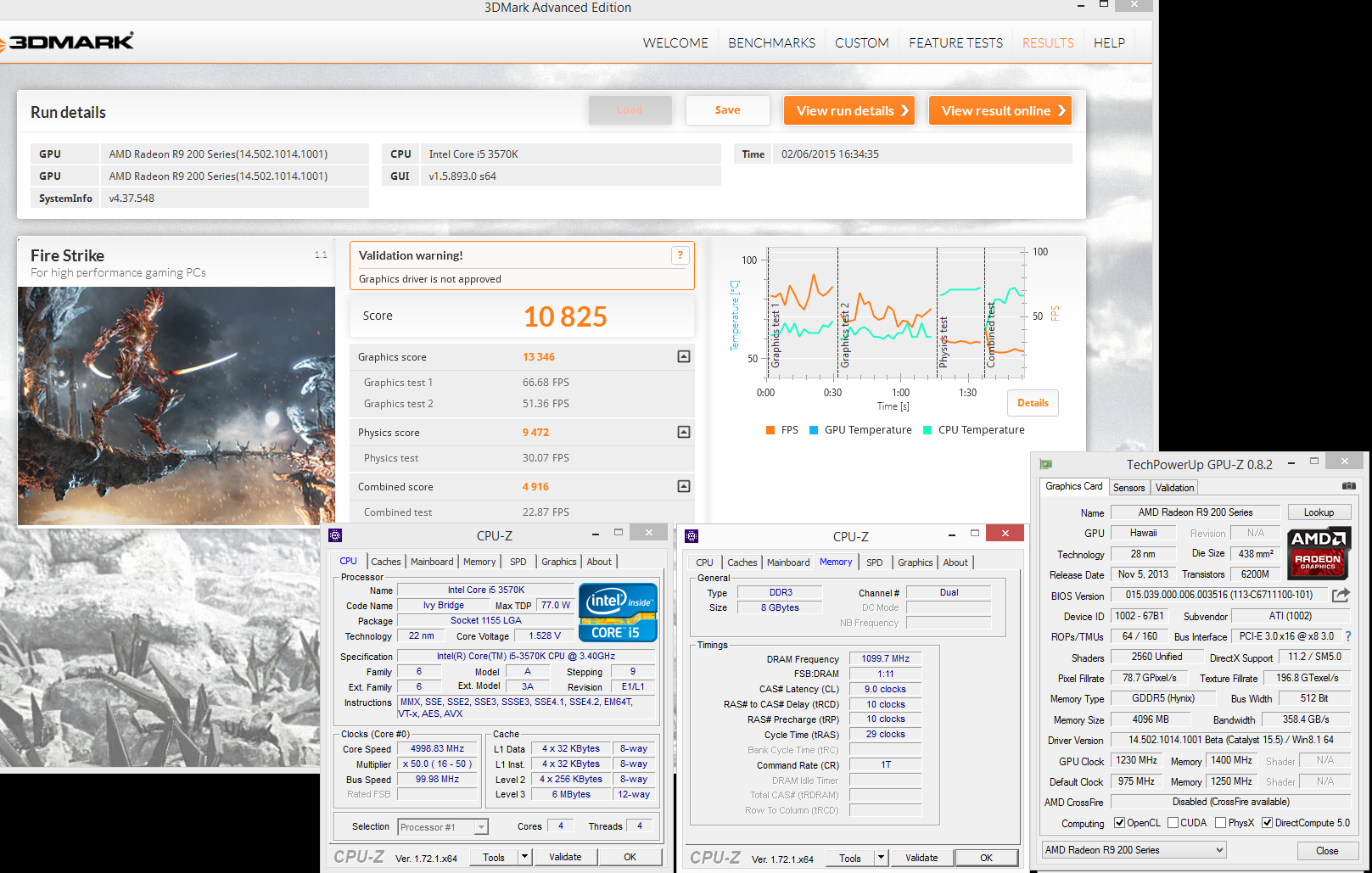Click OK in the right CPU-Z window
The width and height of the screenshot is (1372, 873).
[986, 858]
